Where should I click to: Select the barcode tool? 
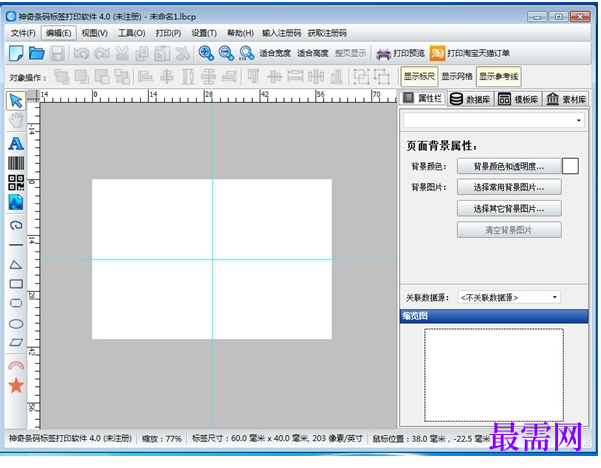[x=16, y=163]
